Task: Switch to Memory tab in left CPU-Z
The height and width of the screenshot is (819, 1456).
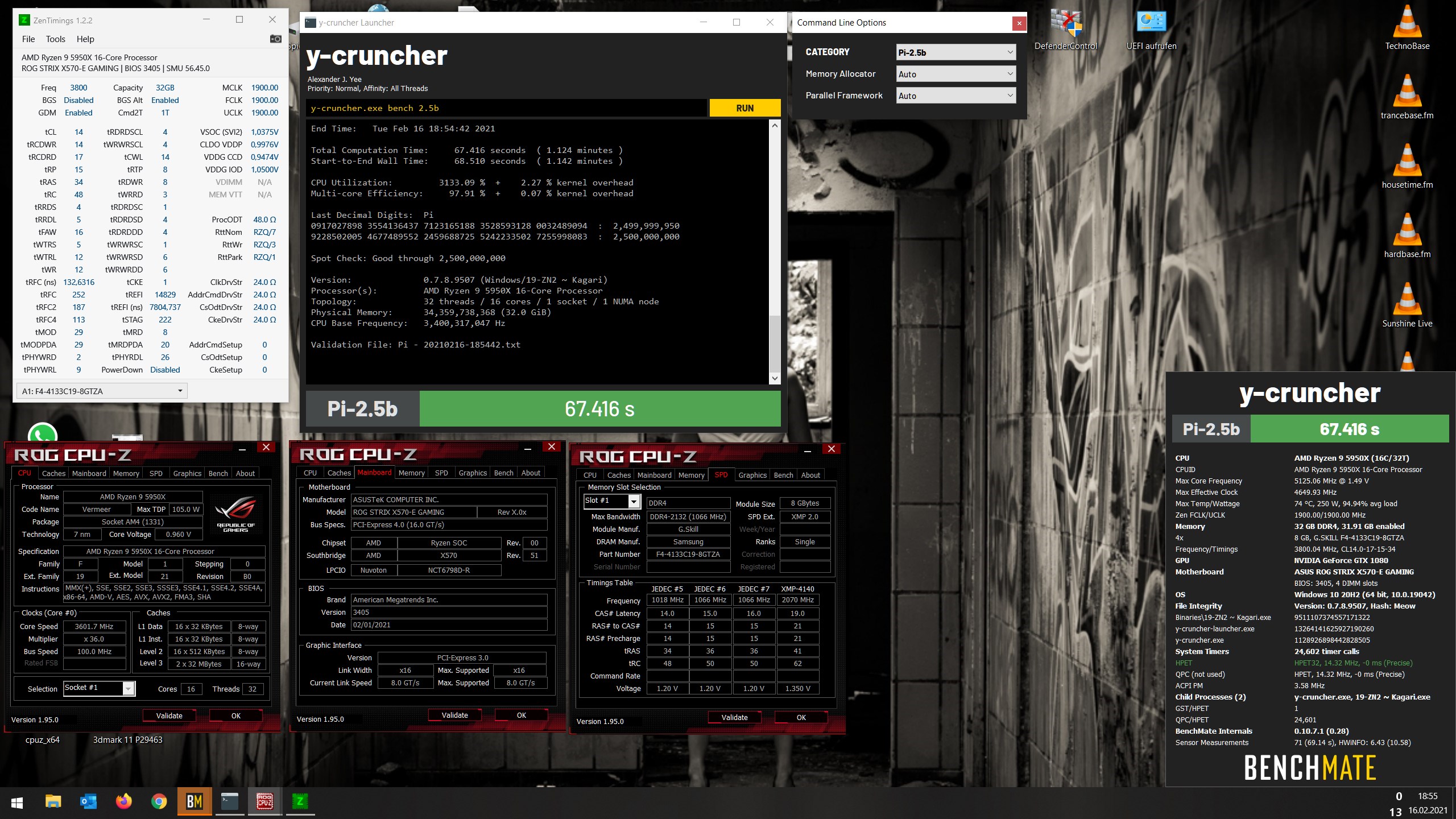Action: [x=126, y=473]
